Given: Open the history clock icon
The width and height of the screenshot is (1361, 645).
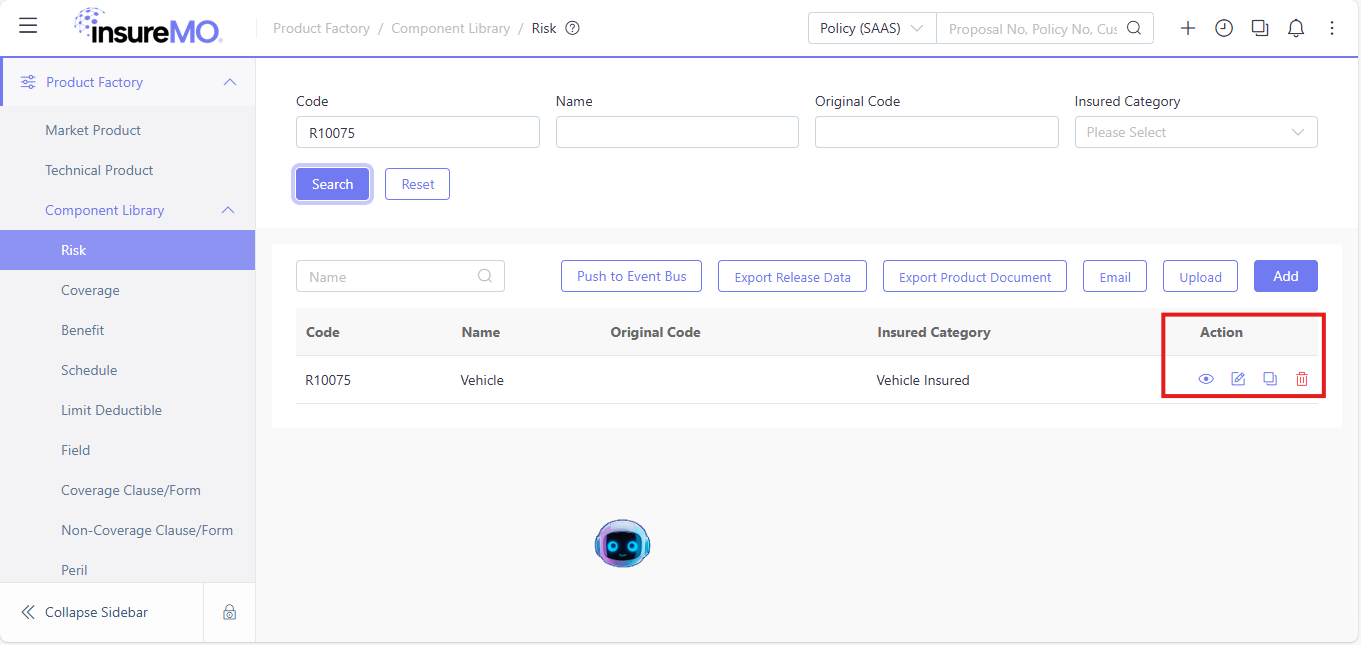Looking at the screenshot, I should tap(1224, 28).
